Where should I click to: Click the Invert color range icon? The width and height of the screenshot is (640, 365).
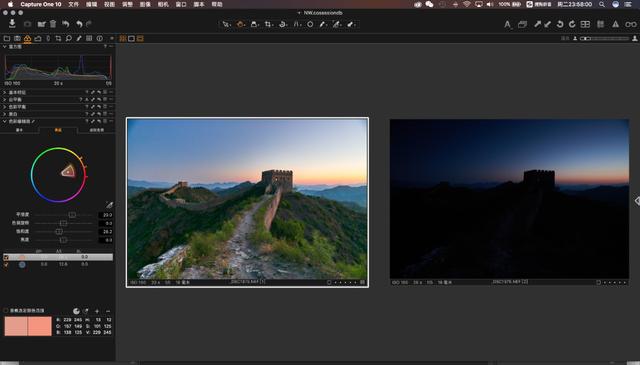tap(76, 311)
